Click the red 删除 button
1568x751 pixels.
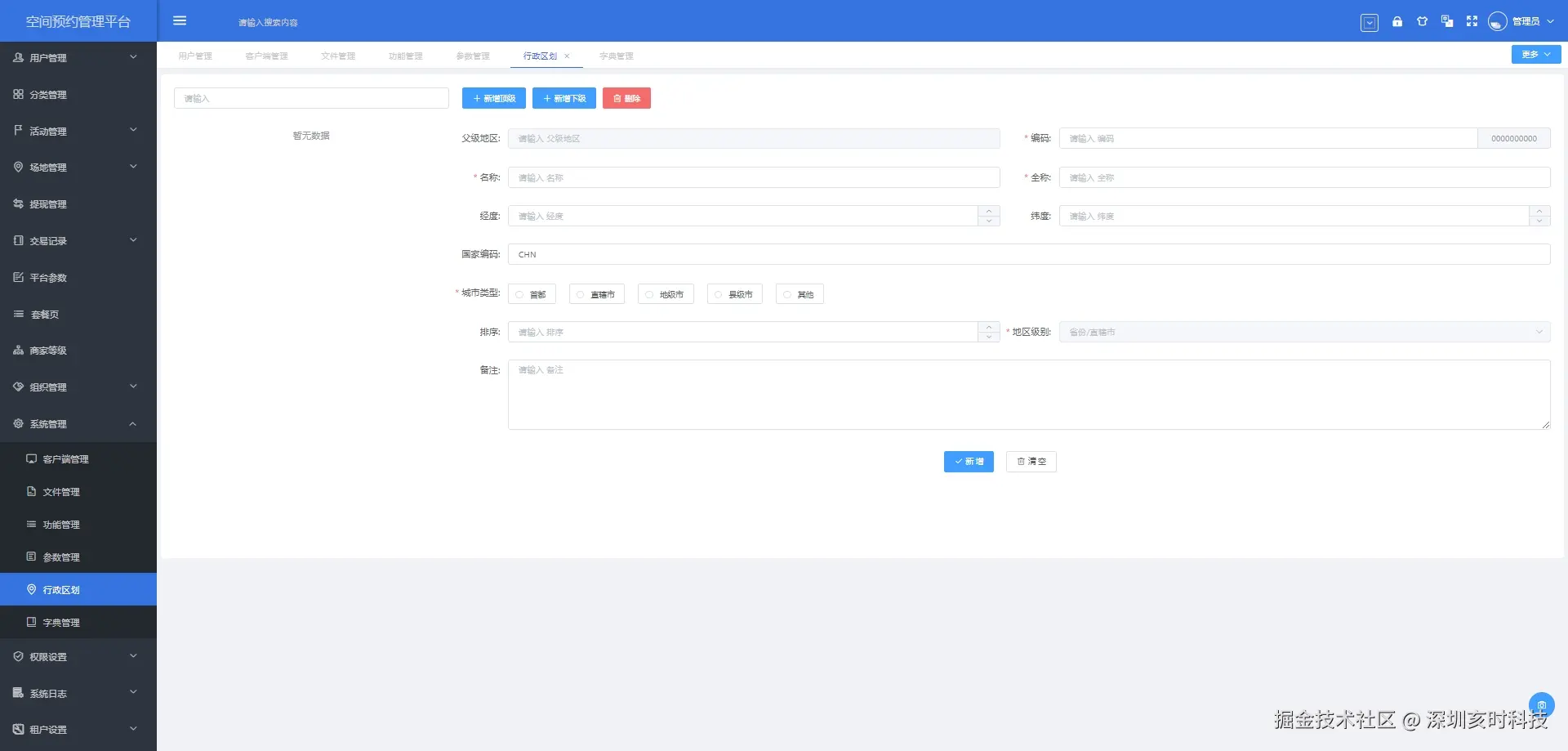626,98
